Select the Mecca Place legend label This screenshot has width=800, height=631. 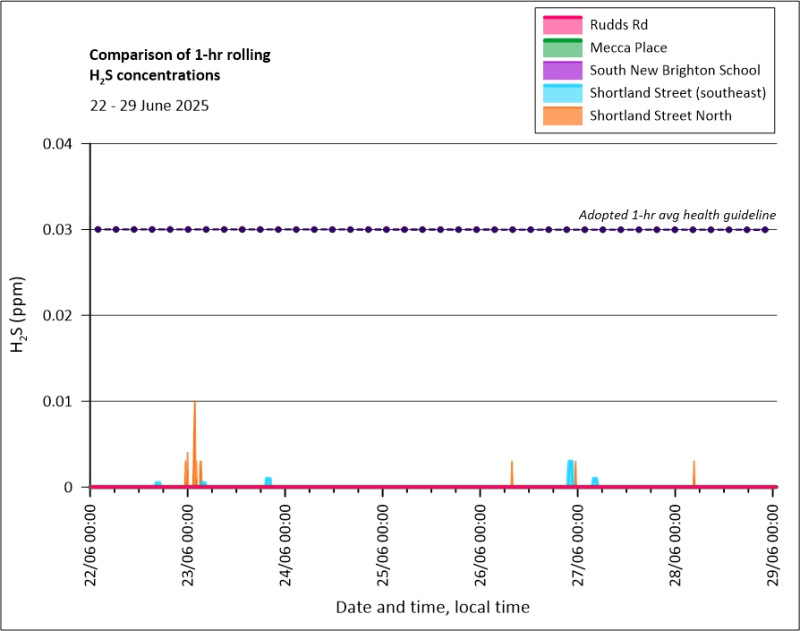tap(628, 47)
